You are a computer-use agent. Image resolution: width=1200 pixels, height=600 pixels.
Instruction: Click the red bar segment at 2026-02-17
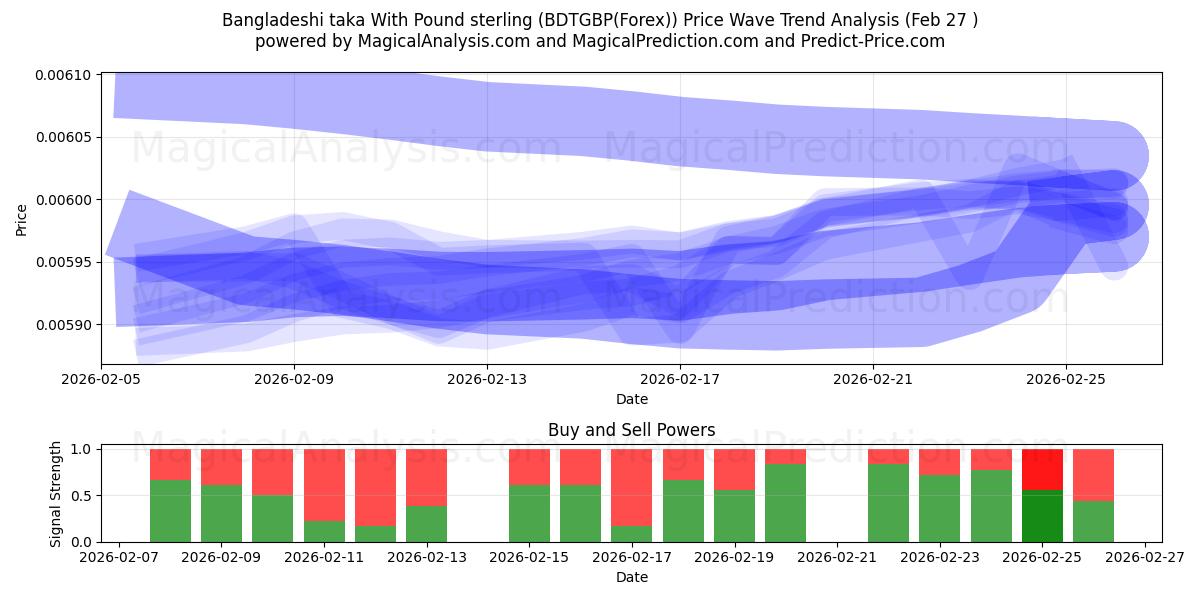point(632,487)
